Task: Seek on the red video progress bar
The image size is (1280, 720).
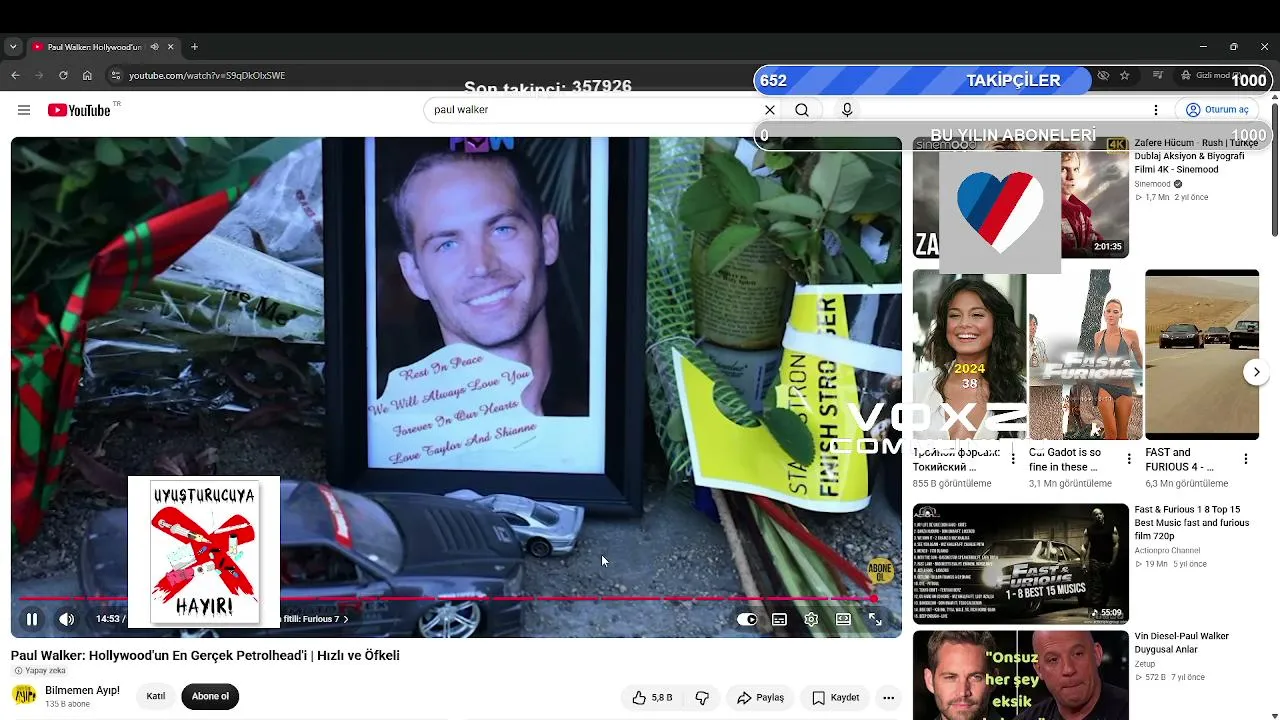Action: [447, 599]
